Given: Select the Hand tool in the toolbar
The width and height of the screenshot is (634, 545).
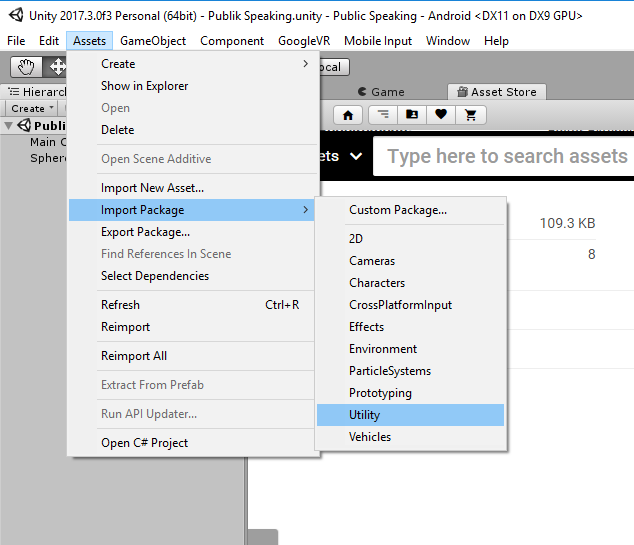Looking at the screenshot, I should pos(26,67).
